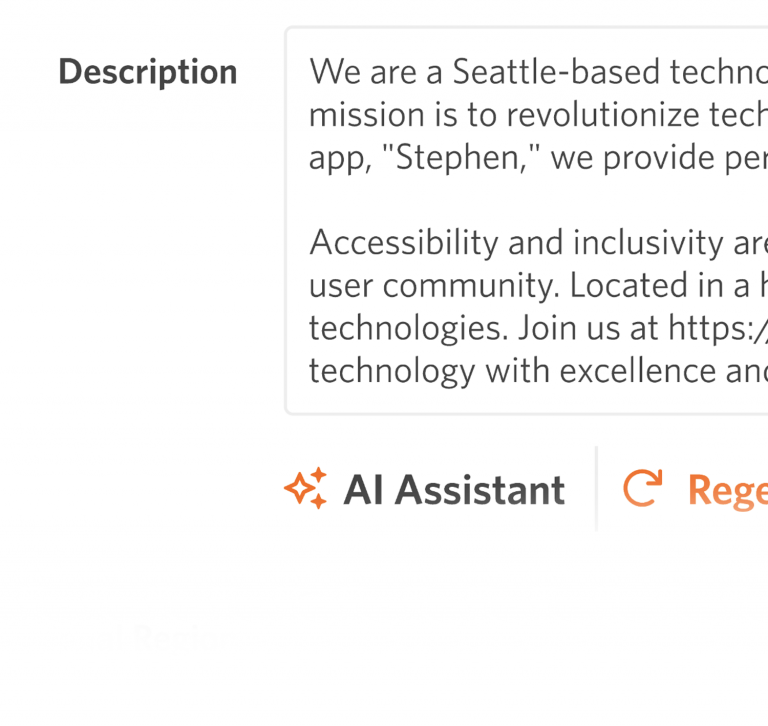Click the AI Assistant label
The image size is (768, 726).
pyautogui.click(x=454, y=490)
